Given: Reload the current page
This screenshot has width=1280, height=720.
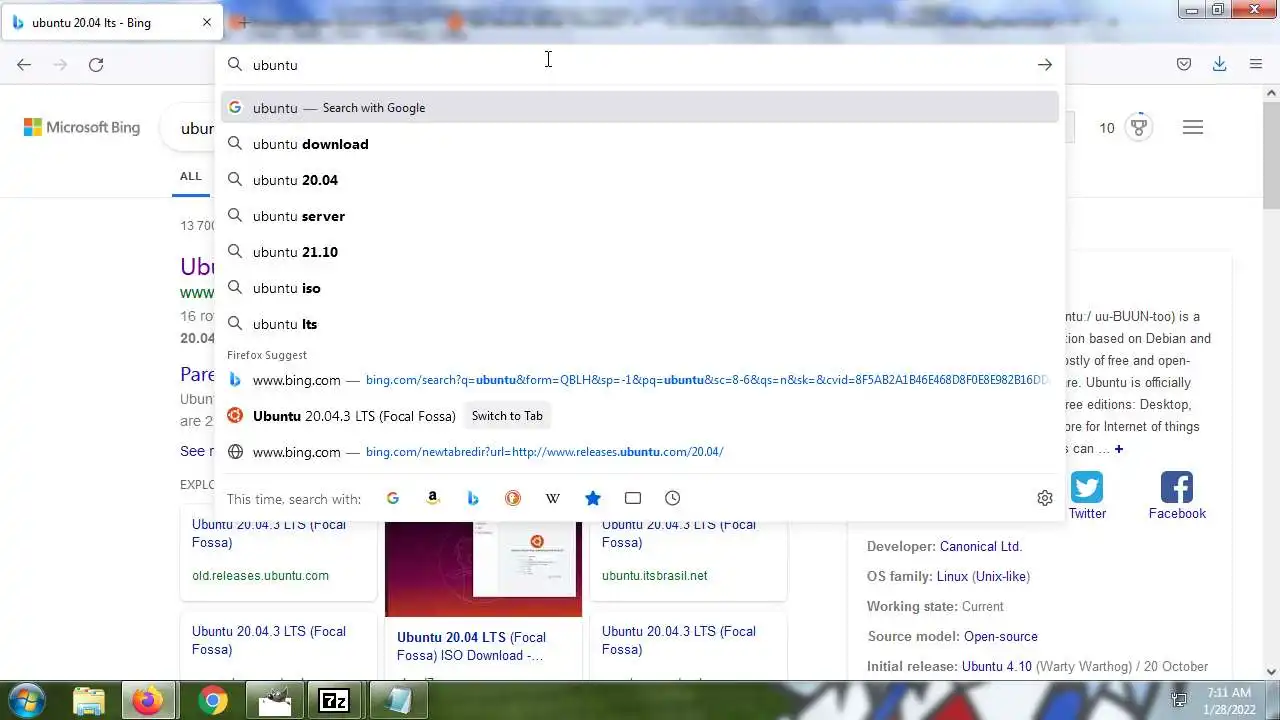Looking at the screenshot, I should (96, 64).
